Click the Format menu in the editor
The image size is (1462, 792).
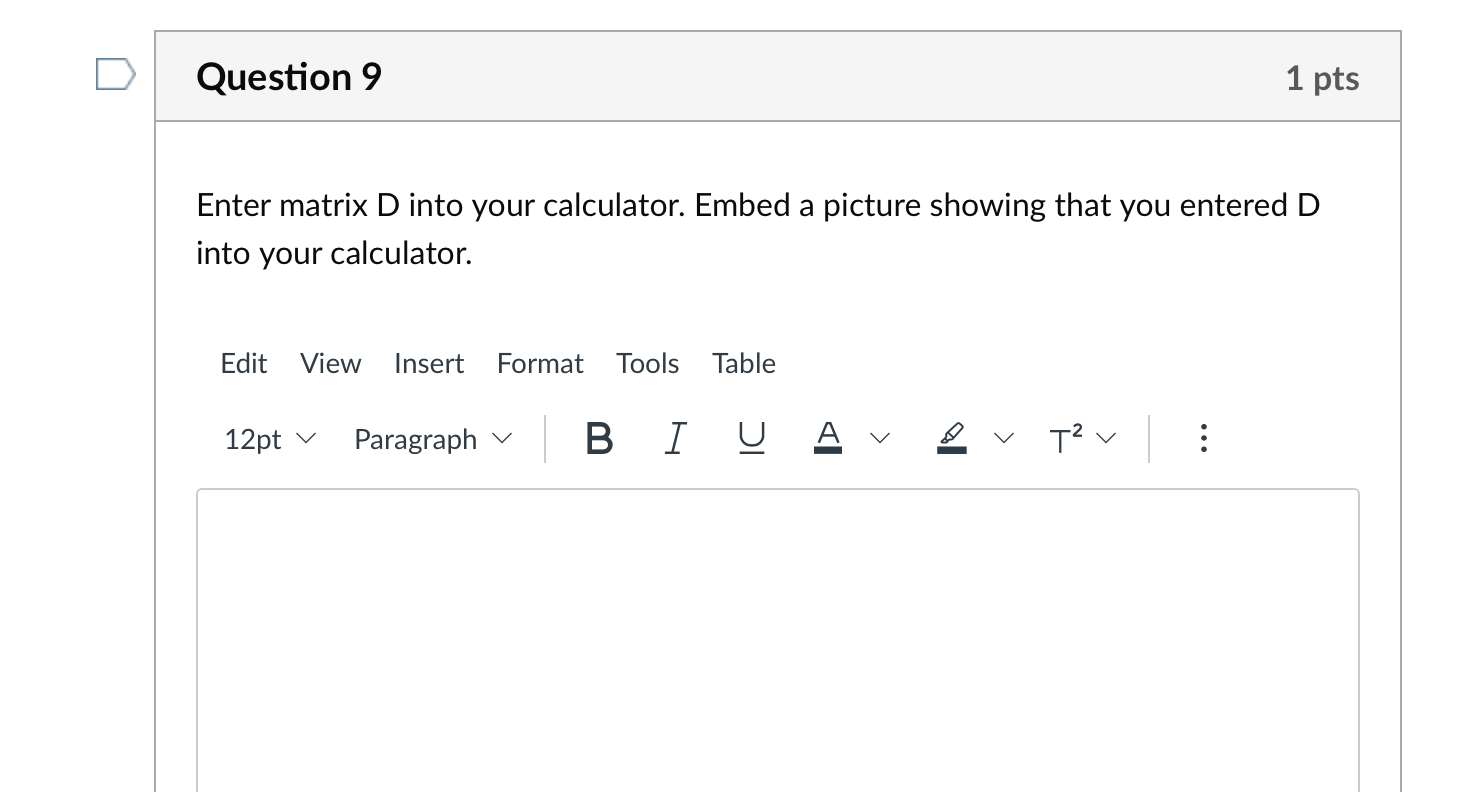pos(539,363)
